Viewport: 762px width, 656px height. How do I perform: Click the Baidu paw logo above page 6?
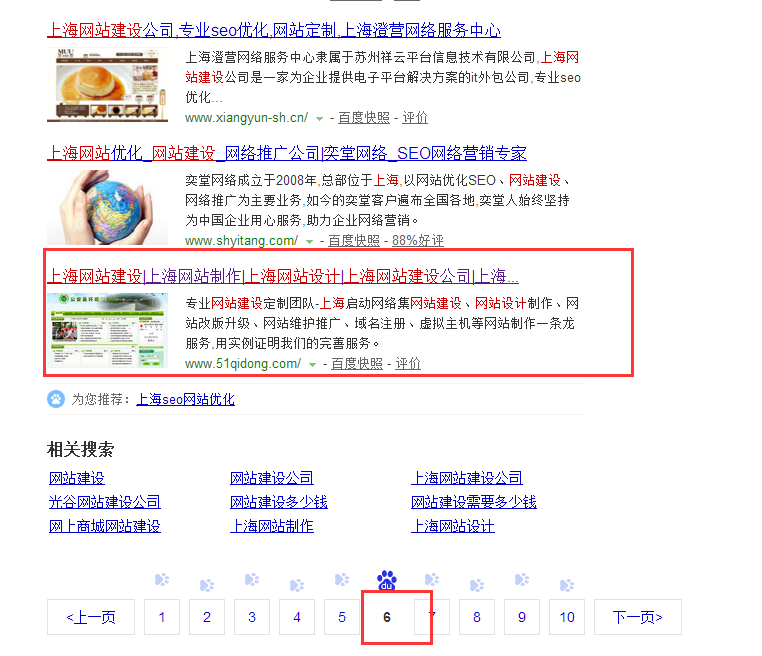tap(387, 580)
